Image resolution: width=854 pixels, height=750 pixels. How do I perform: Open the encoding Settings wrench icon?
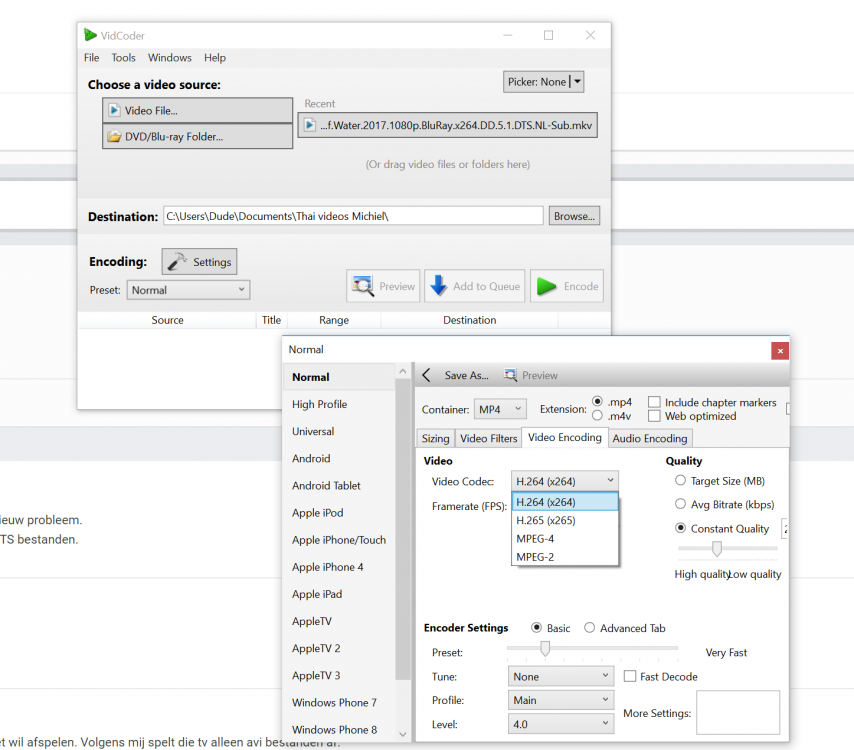(177, 262)
